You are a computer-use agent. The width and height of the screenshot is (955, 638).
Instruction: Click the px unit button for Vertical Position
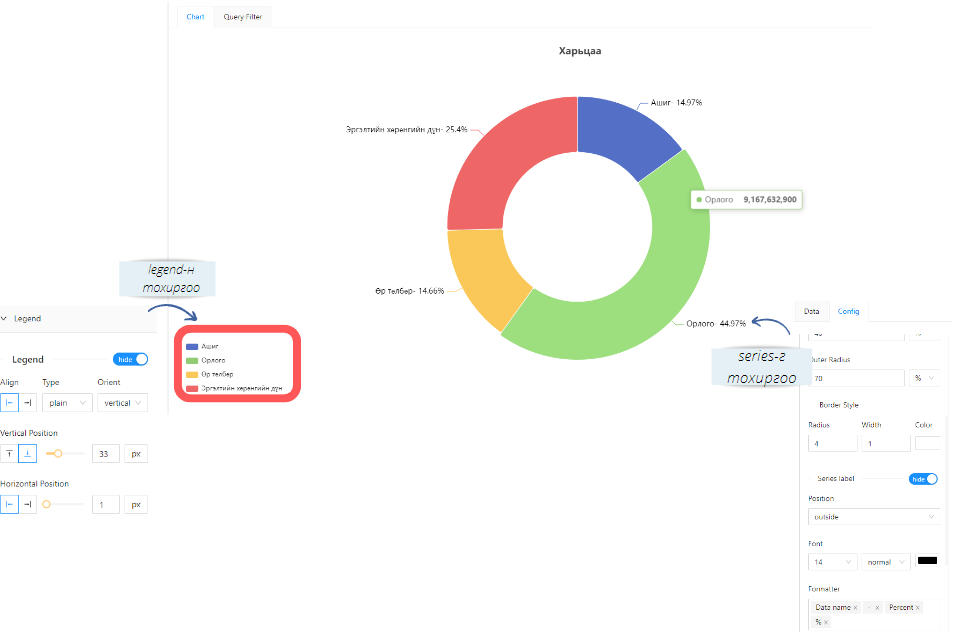[x=134, y=452]
